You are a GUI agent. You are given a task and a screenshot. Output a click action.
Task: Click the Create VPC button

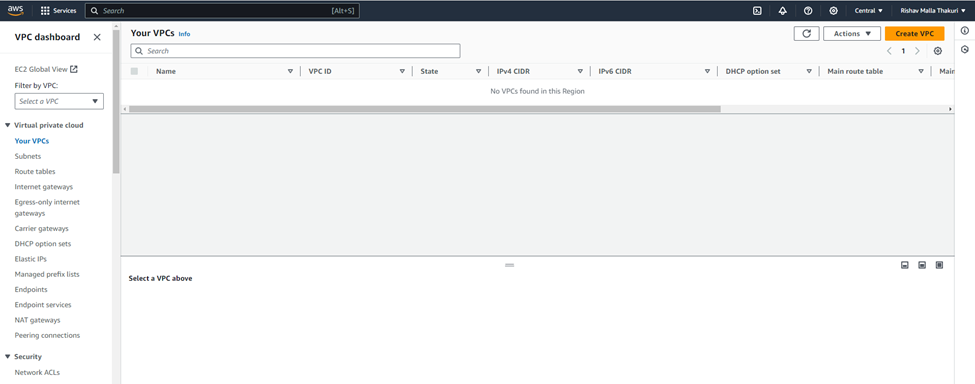(915, 34)
